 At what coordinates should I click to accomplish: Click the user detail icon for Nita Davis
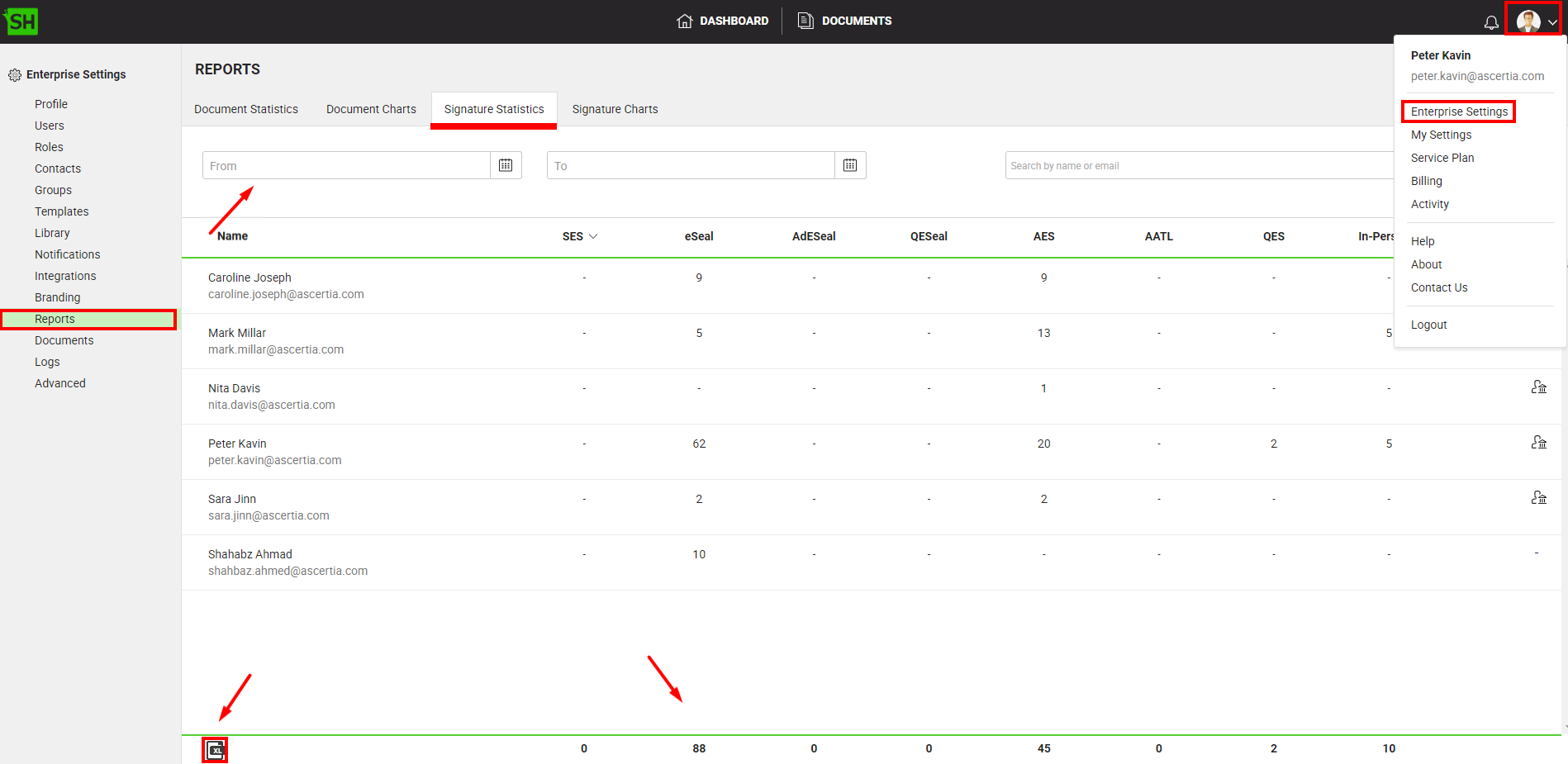[1538, 387]
